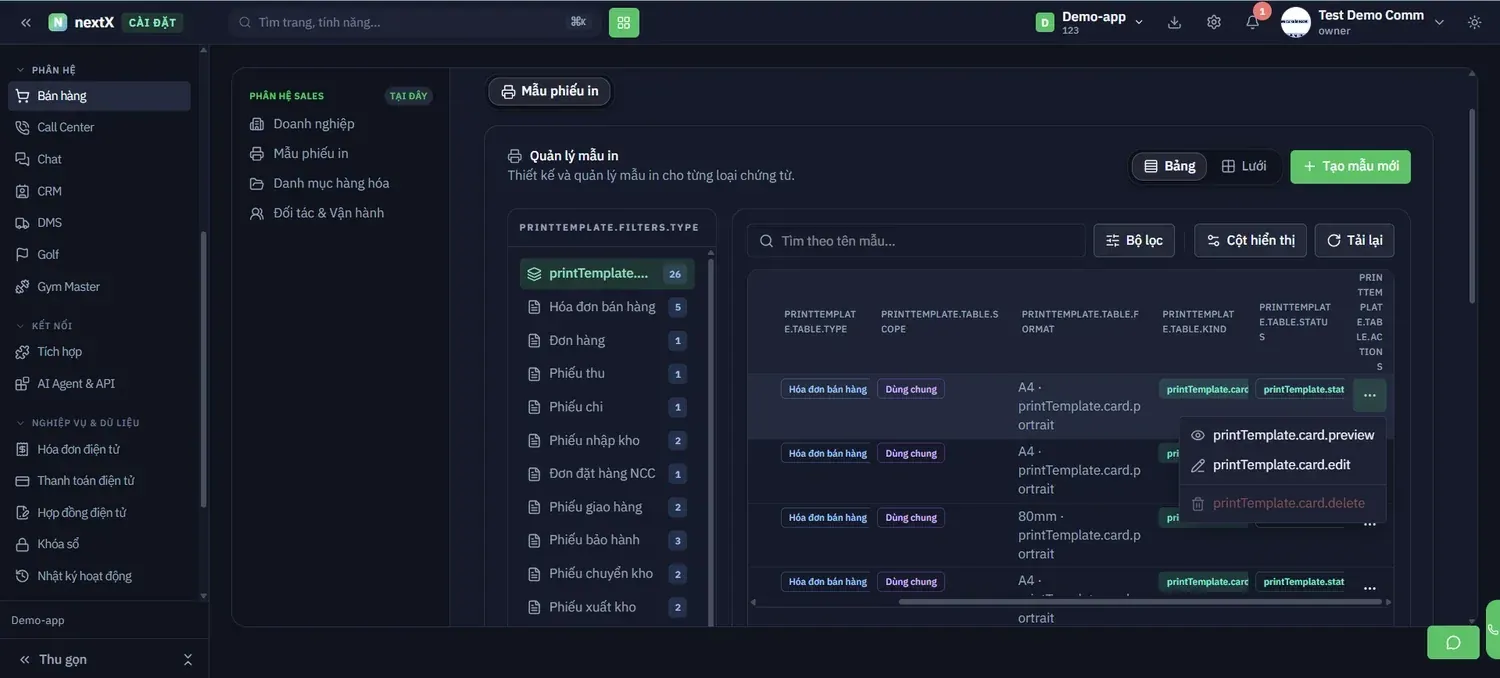Screen dimensions: 1500x678
Task: Open CRM module
Action: [99, 191]
